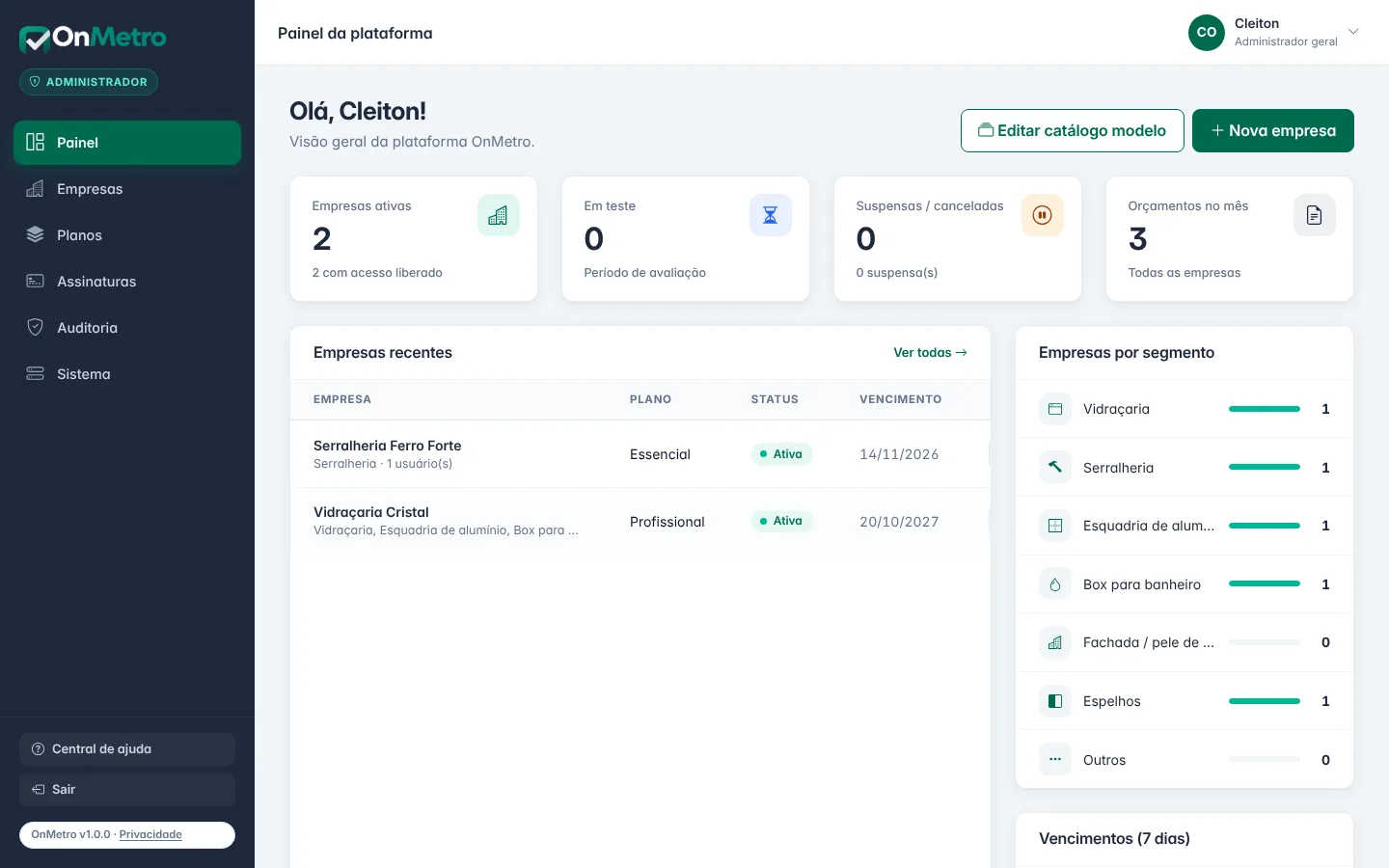The image size is (1389, 868).
Task: Open the Auditoria menu item
Action: pyautogui.click(x=127, y=328)
